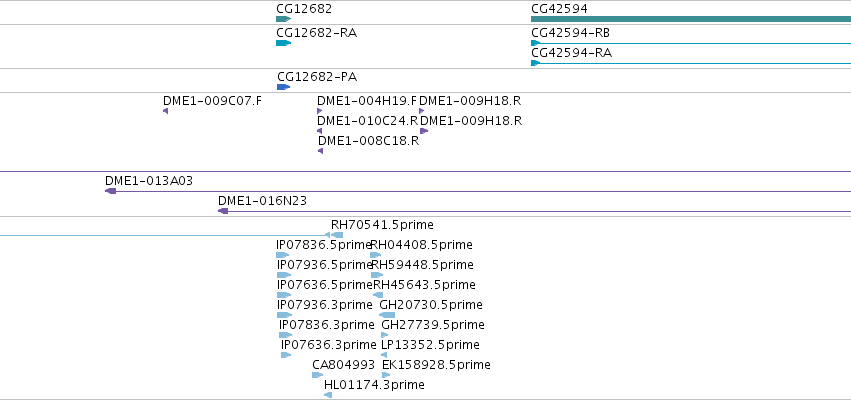The width and height of the screenshot is (851, 400).
Task: Click the DME1-009C07.F feature marker
Action: tap(166, 111)
